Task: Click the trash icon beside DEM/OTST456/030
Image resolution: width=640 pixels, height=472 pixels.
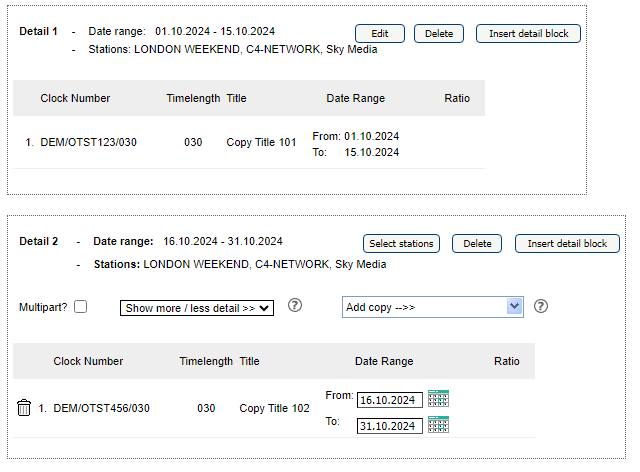Action: 24,407
